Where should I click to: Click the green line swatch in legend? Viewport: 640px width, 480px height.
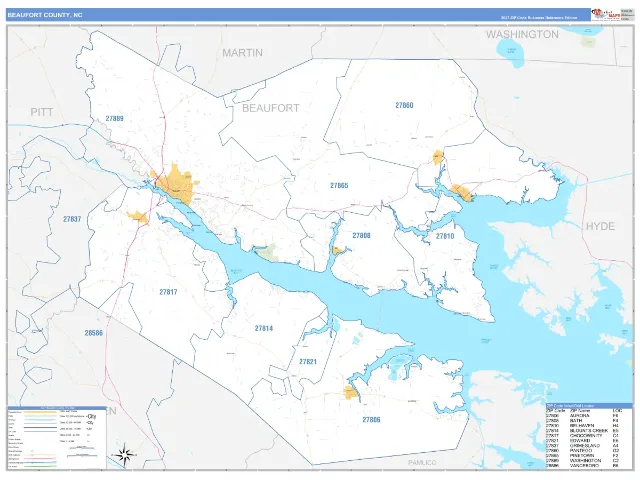coord(40,467)
